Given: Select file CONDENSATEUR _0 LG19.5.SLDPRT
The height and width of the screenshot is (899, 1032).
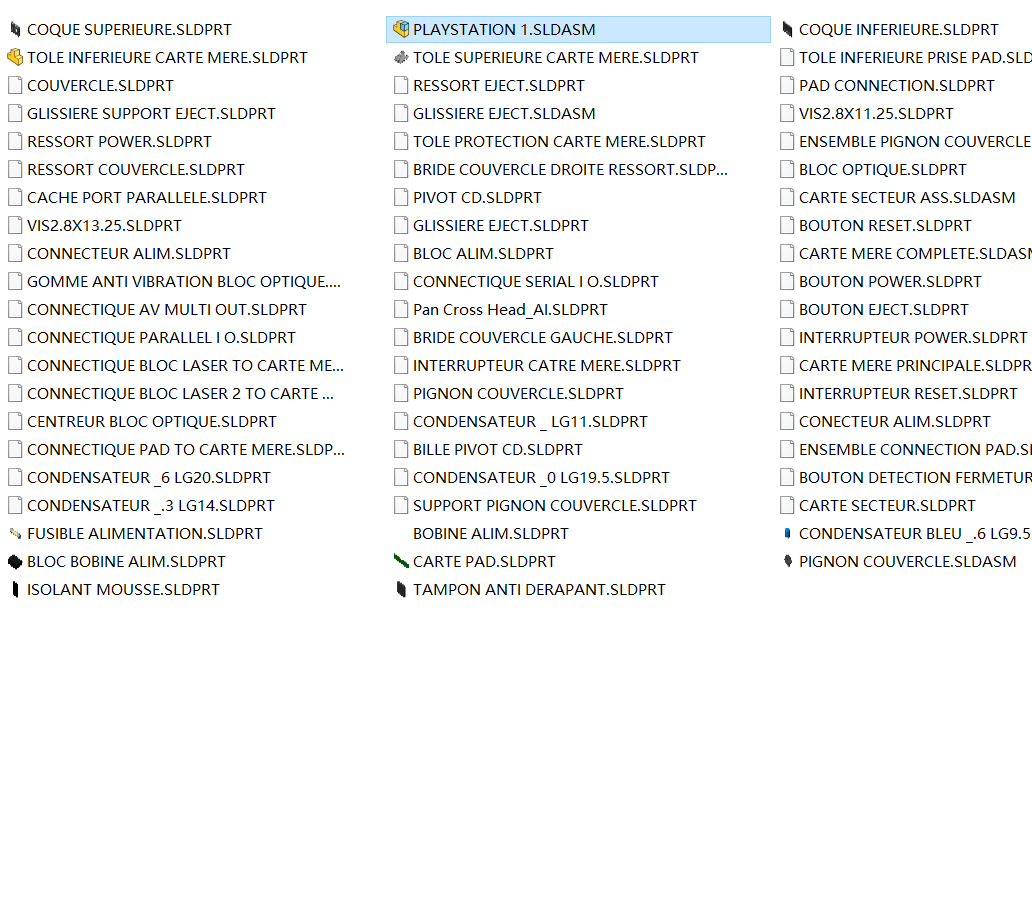Looking at the screenshot, I should pyautogui.click(x=541, y=478).
